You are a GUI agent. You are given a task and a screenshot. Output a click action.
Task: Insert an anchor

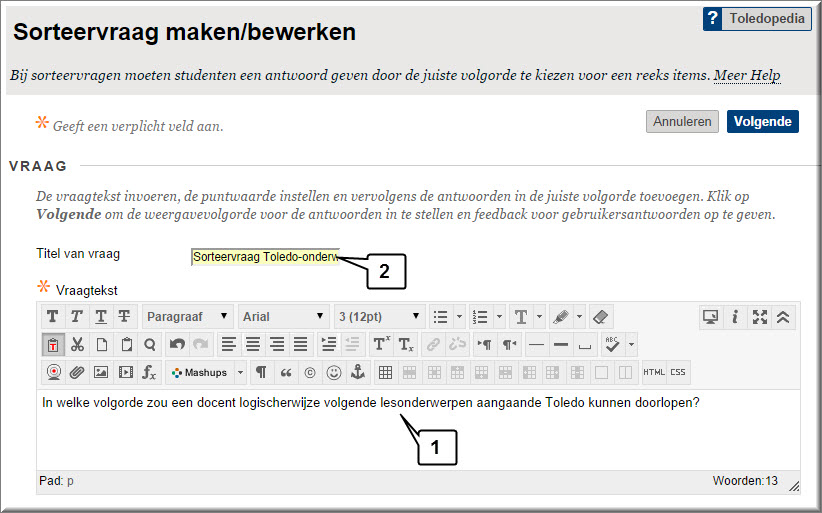pos(358,373)
